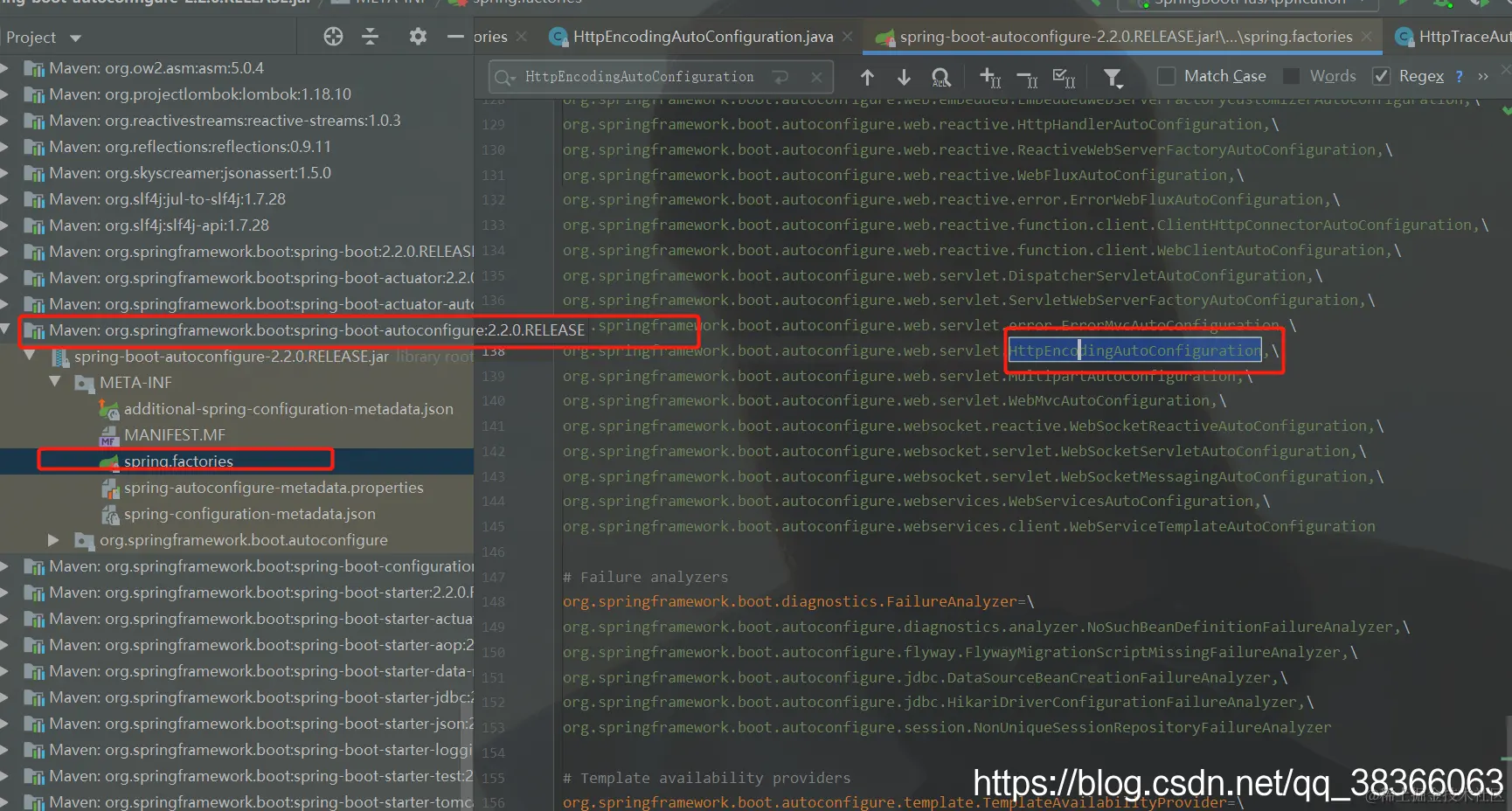1512x811 pixels.
Task: Show more find bar options chevron
Action: pyautogui.click(x=1483, y=76)
